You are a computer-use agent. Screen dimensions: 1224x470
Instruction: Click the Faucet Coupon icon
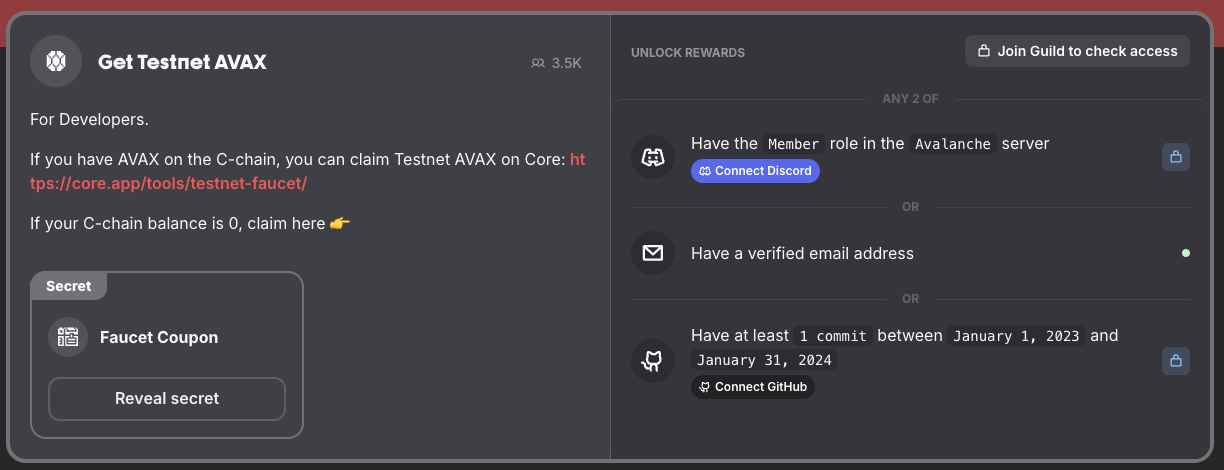pos(68,337)
